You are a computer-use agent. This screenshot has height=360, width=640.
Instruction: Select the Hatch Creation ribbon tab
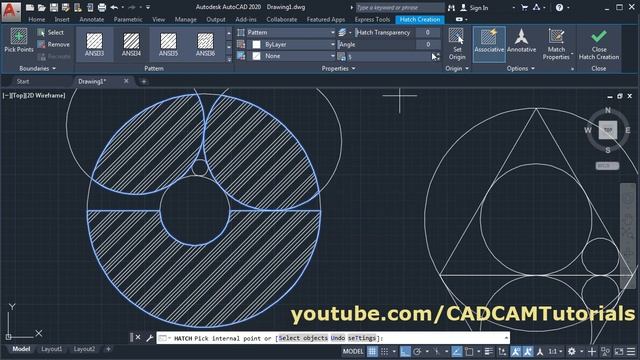click(x=420, y=19)
